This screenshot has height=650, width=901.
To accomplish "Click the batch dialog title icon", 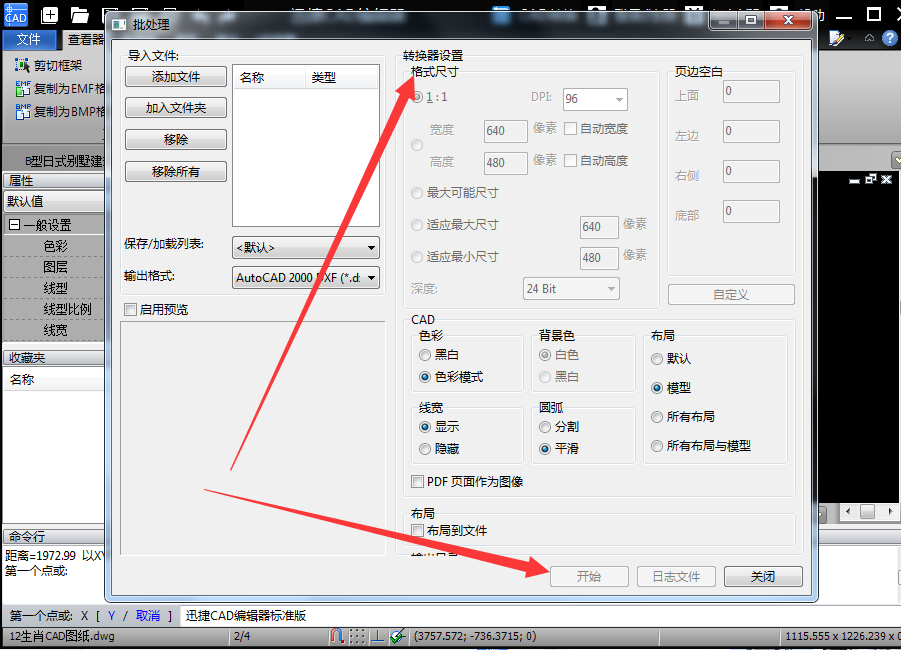I will pyautogui.click(x=119, y=25).
